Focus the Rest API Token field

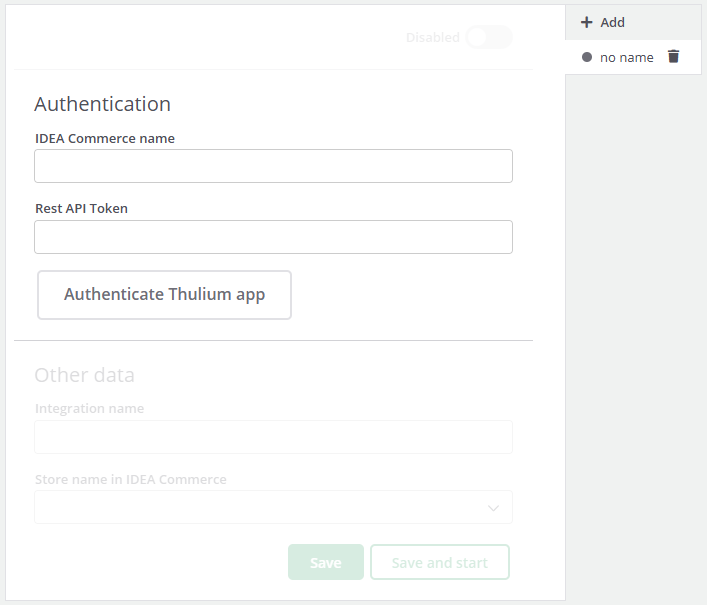tap(273, 237)
